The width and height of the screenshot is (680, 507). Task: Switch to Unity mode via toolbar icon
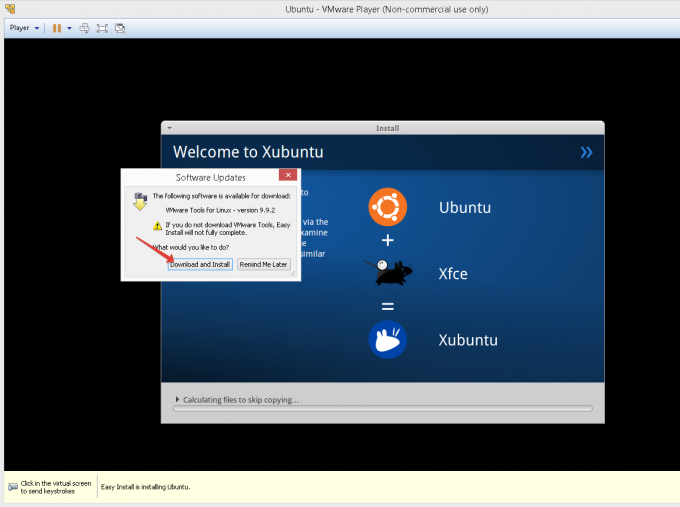[120, 28]
